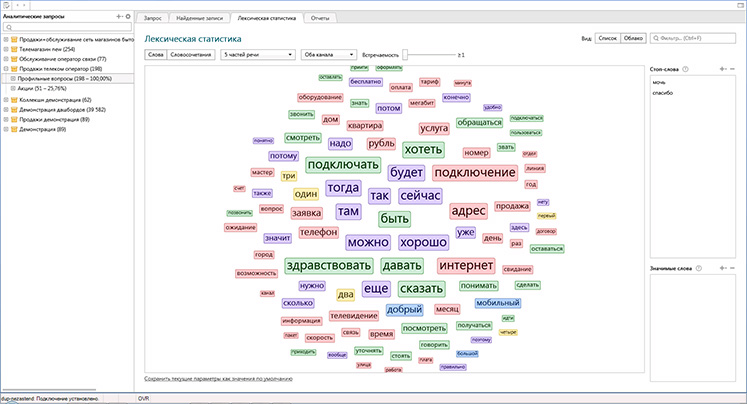Click the word интернет in the cloud
Image resolution: width=747 pixels, height=404 pixels.
tap(466, 266)
